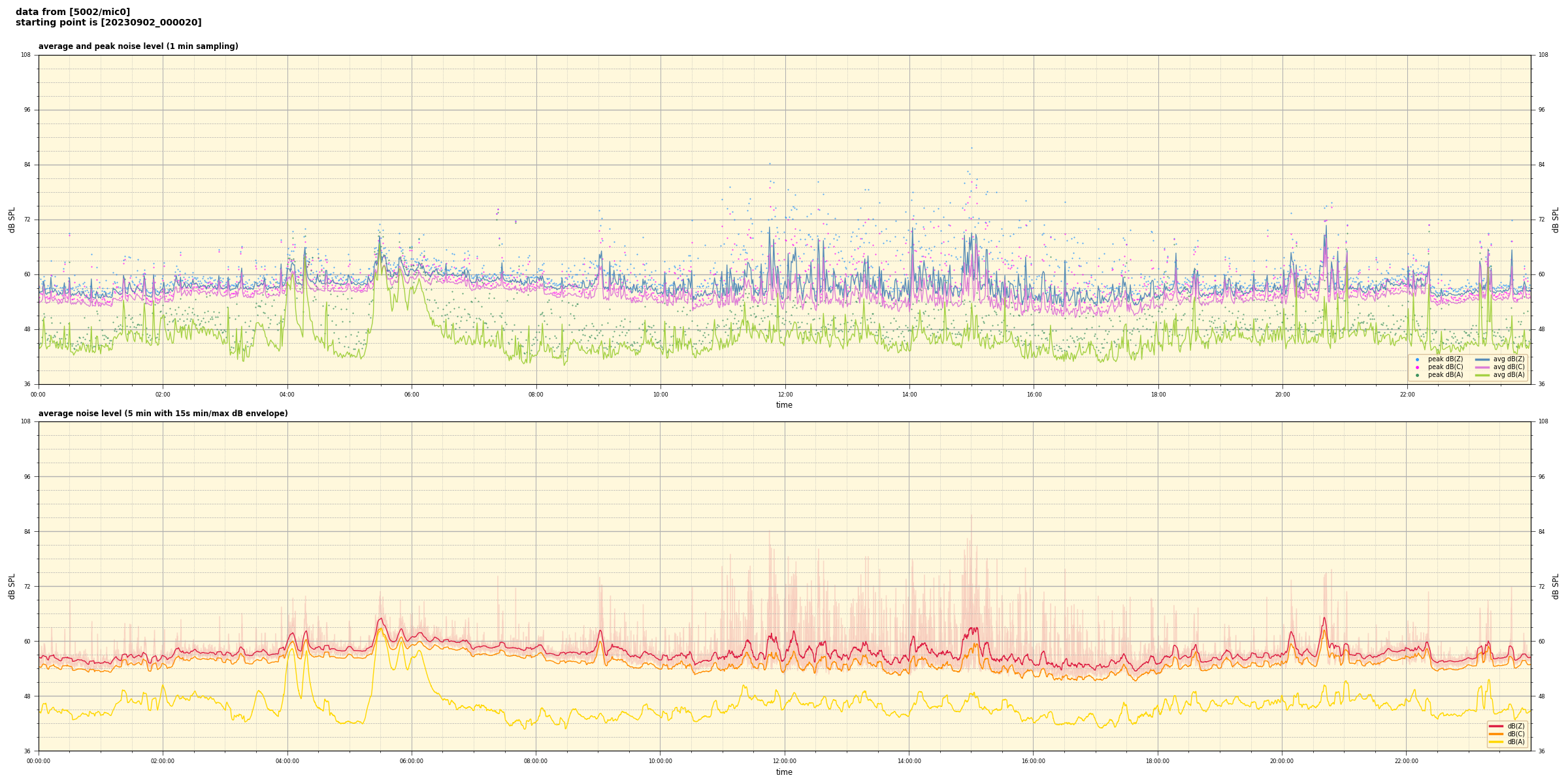Click the red dB(Z) swatch in lower legend
The width and height of the screenshot is (1568, 784).
coord(1496,726)
